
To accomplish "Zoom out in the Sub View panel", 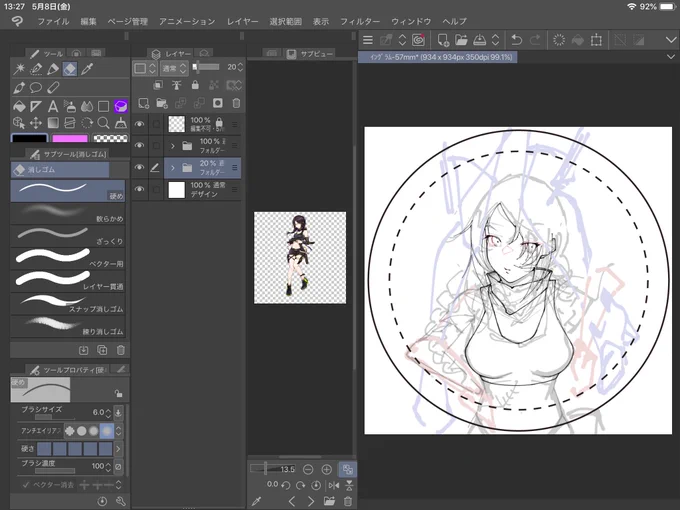I will (x=308, y=469).
